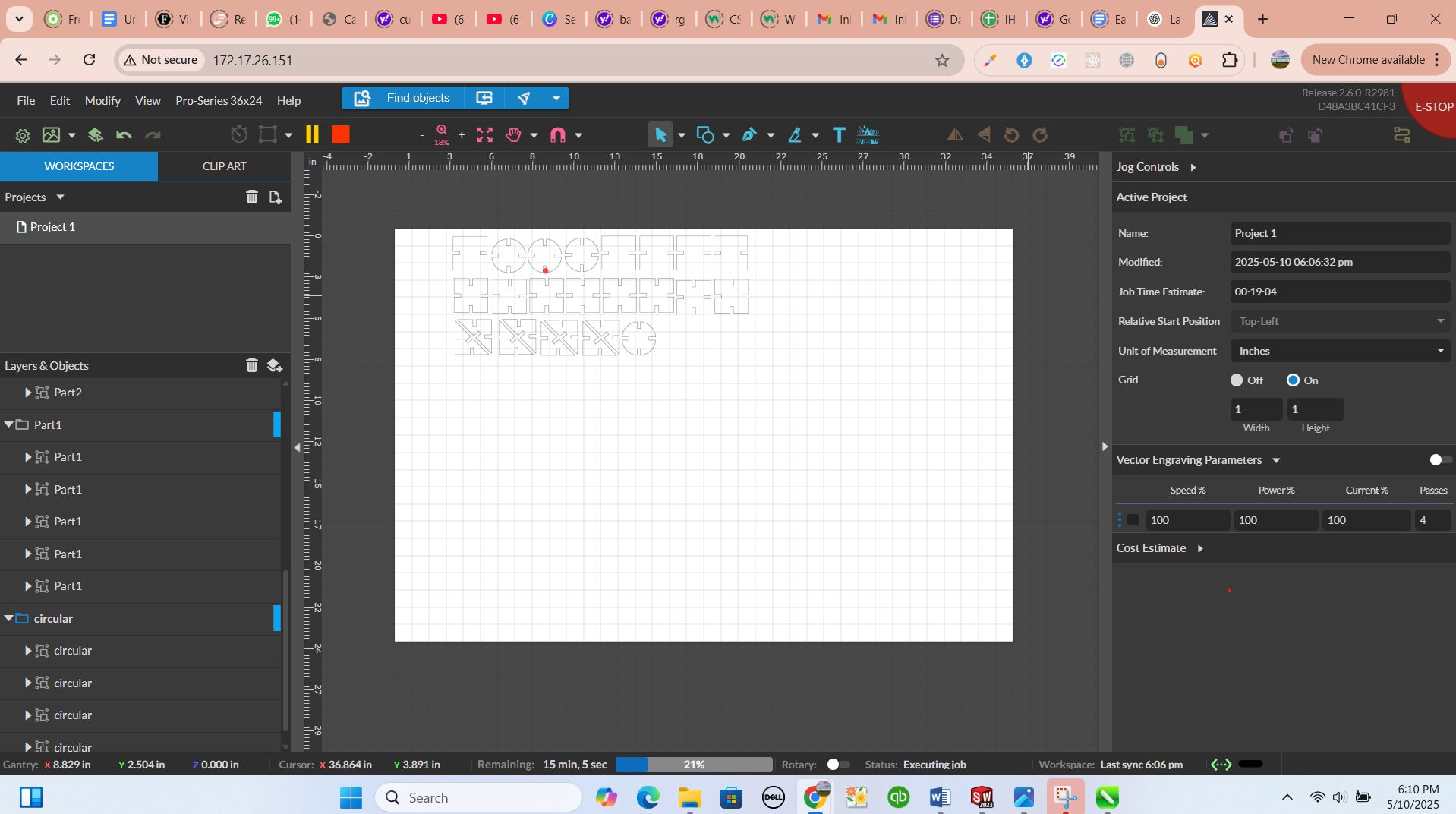Open the Modify menu
The width and height of the screenshot is (1456, 814).
click(102, 100)
